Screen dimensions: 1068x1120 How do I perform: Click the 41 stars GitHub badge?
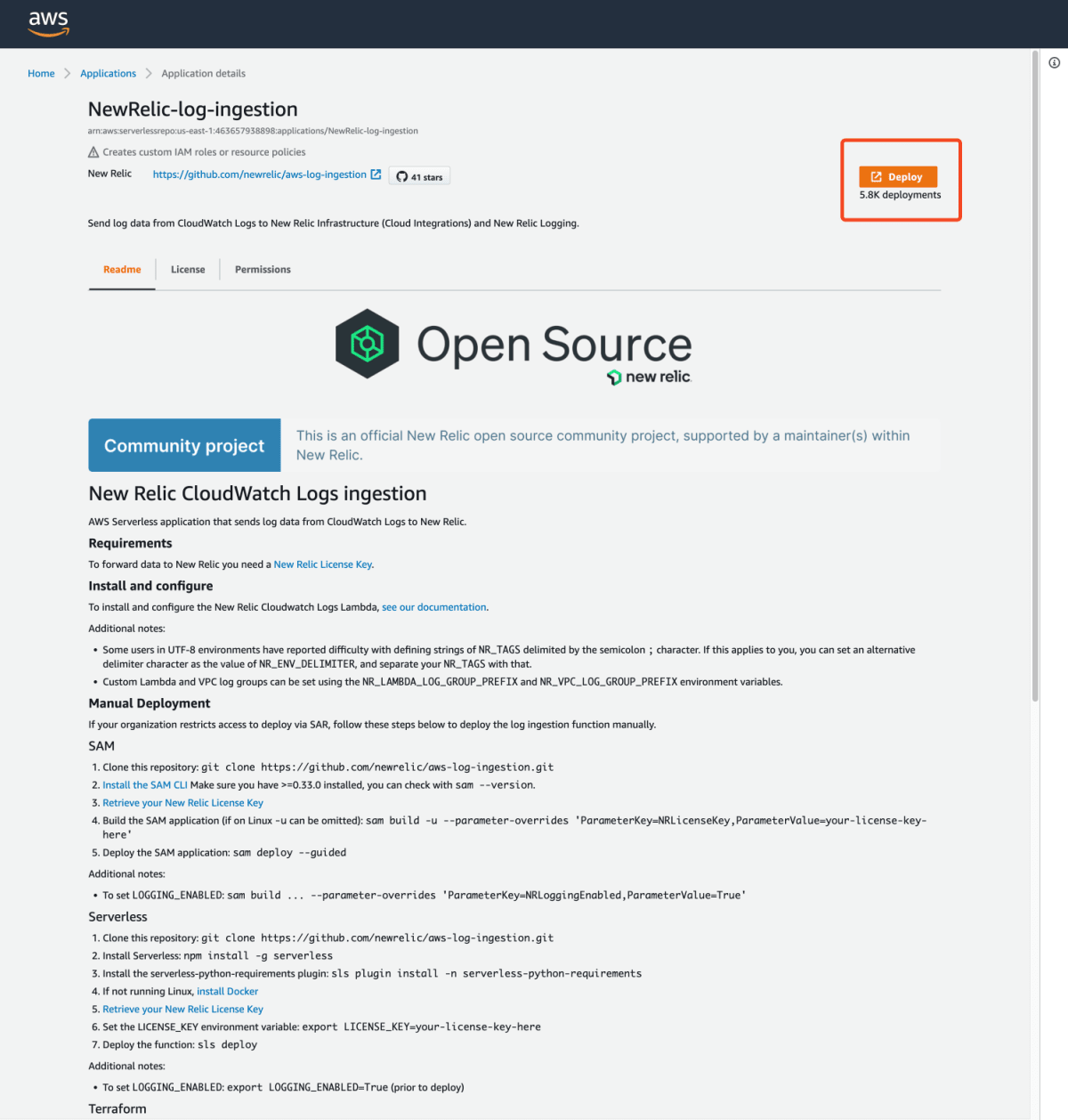419,177
